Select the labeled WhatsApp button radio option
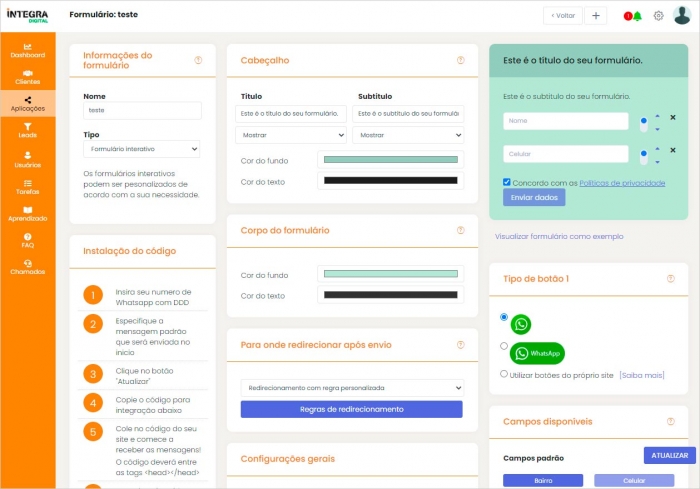700x489 pixels. pyautogui.click(x=505, y=347)
